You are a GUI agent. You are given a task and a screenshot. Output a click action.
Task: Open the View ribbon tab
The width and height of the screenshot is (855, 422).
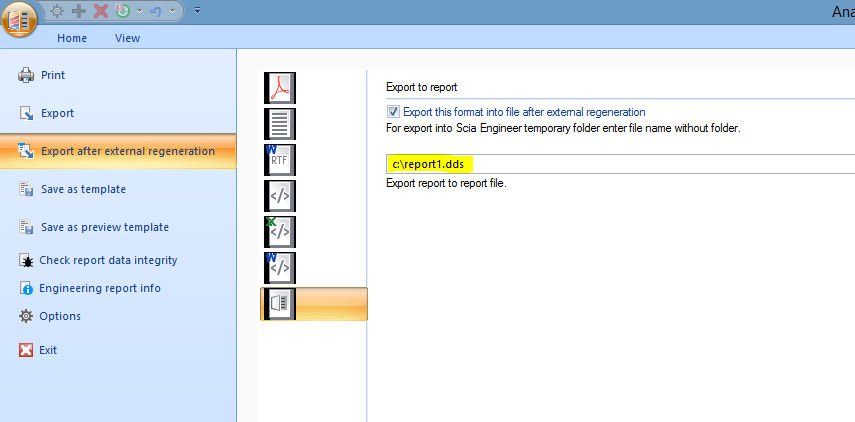127,38
